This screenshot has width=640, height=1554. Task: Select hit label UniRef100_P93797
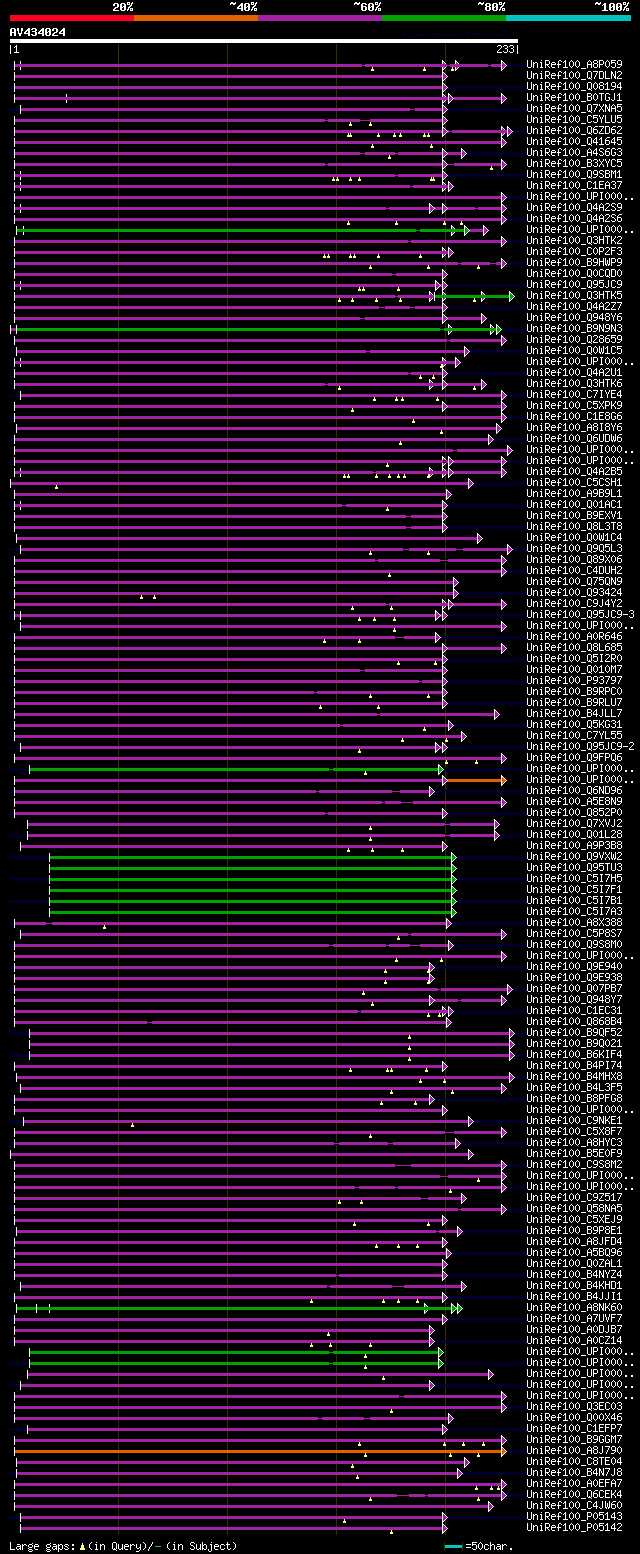[x=574, y=680]
